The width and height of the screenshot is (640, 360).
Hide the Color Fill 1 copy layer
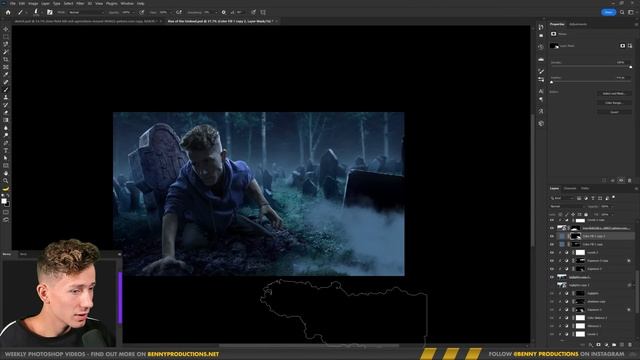(x=552, y=244)
